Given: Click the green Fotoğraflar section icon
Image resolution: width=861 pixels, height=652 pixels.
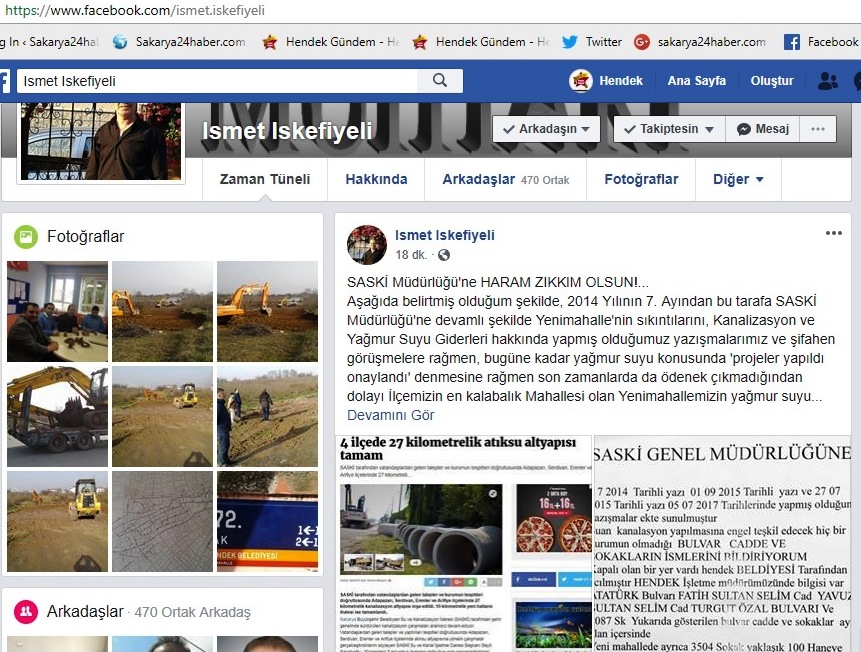Looking at the screenshot, I should (x=26, y=237).
